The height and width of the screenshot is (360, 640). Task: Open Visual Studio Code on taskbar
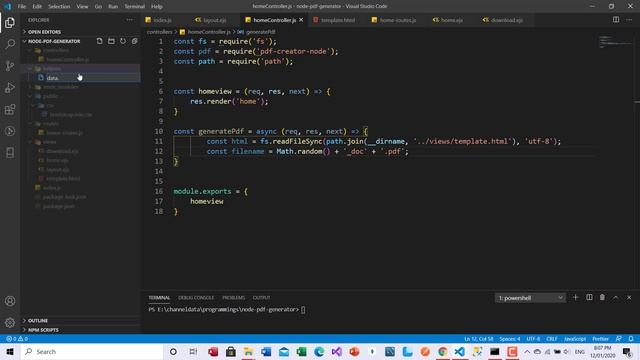459,351
